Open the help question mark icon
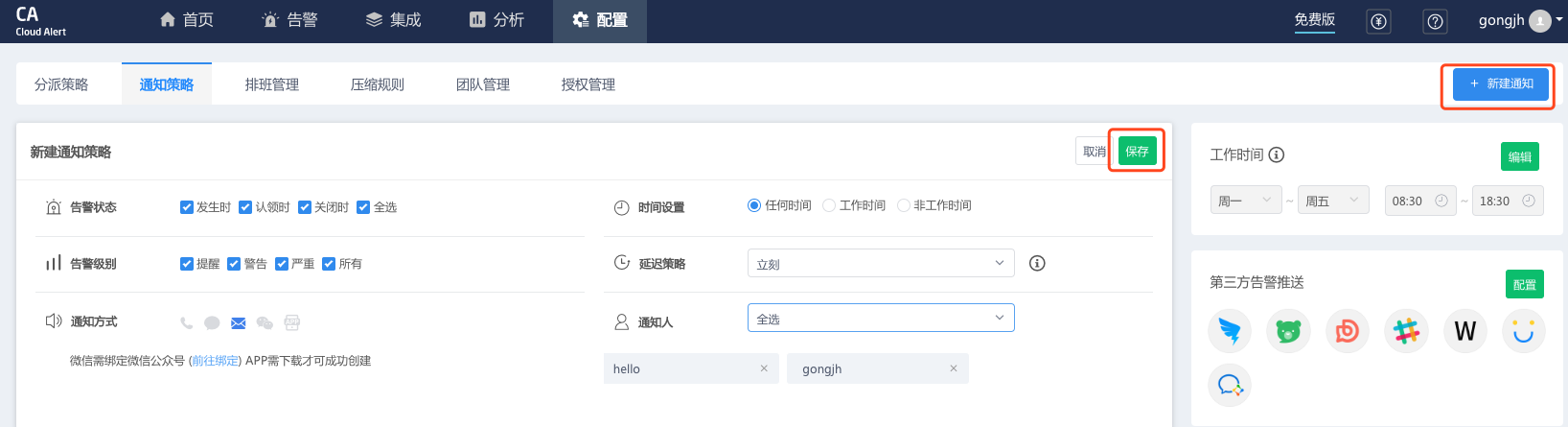 pyautogui.click(x=1435, y=22)
